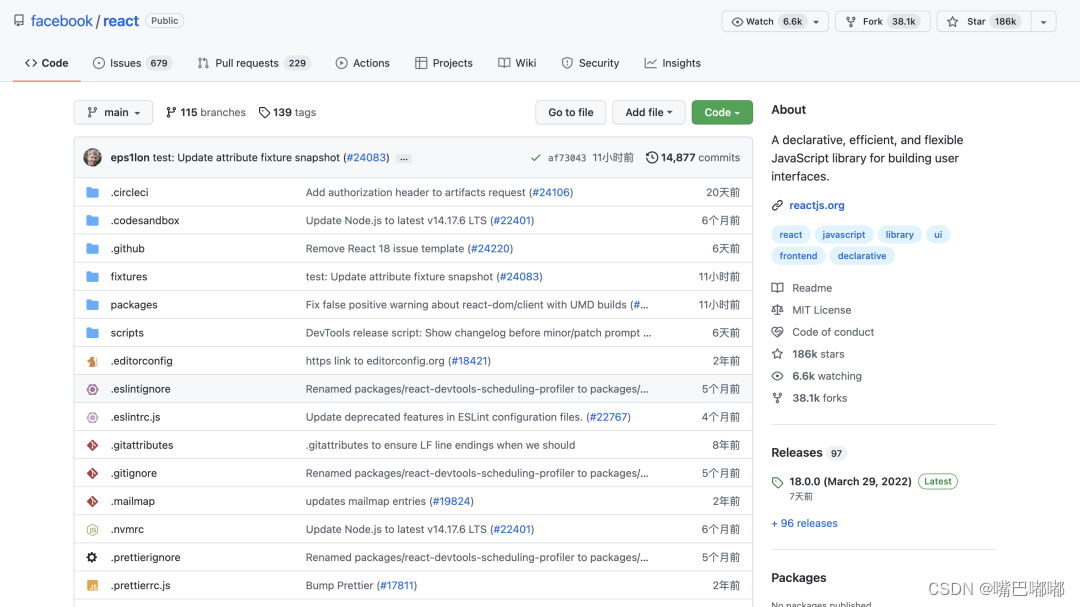Click the commit history clock icon
Screen dimensions: 1080x607
coord(652,157)
